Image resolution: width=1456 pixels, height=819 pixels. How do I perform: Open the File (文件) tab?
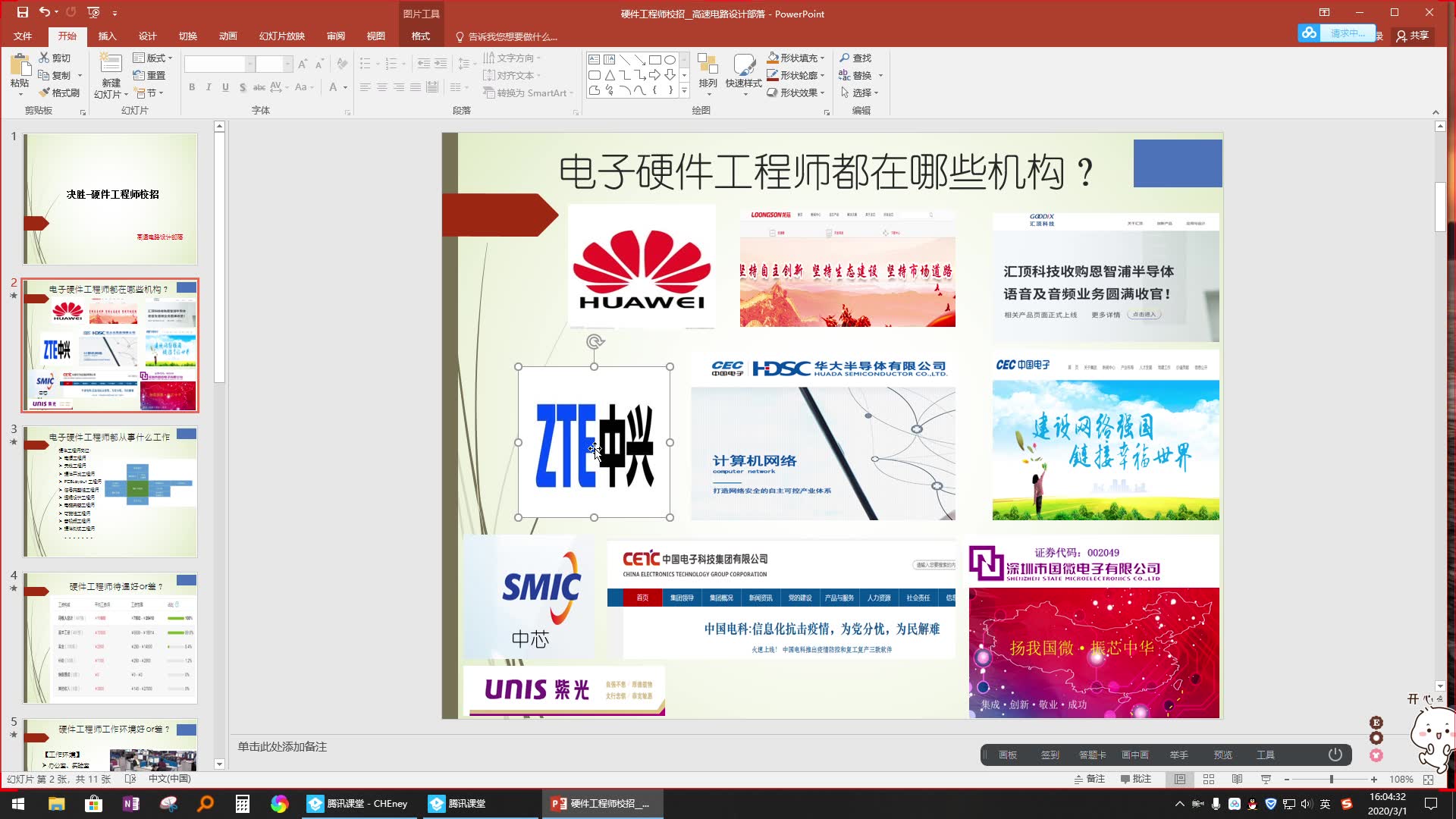23,36
